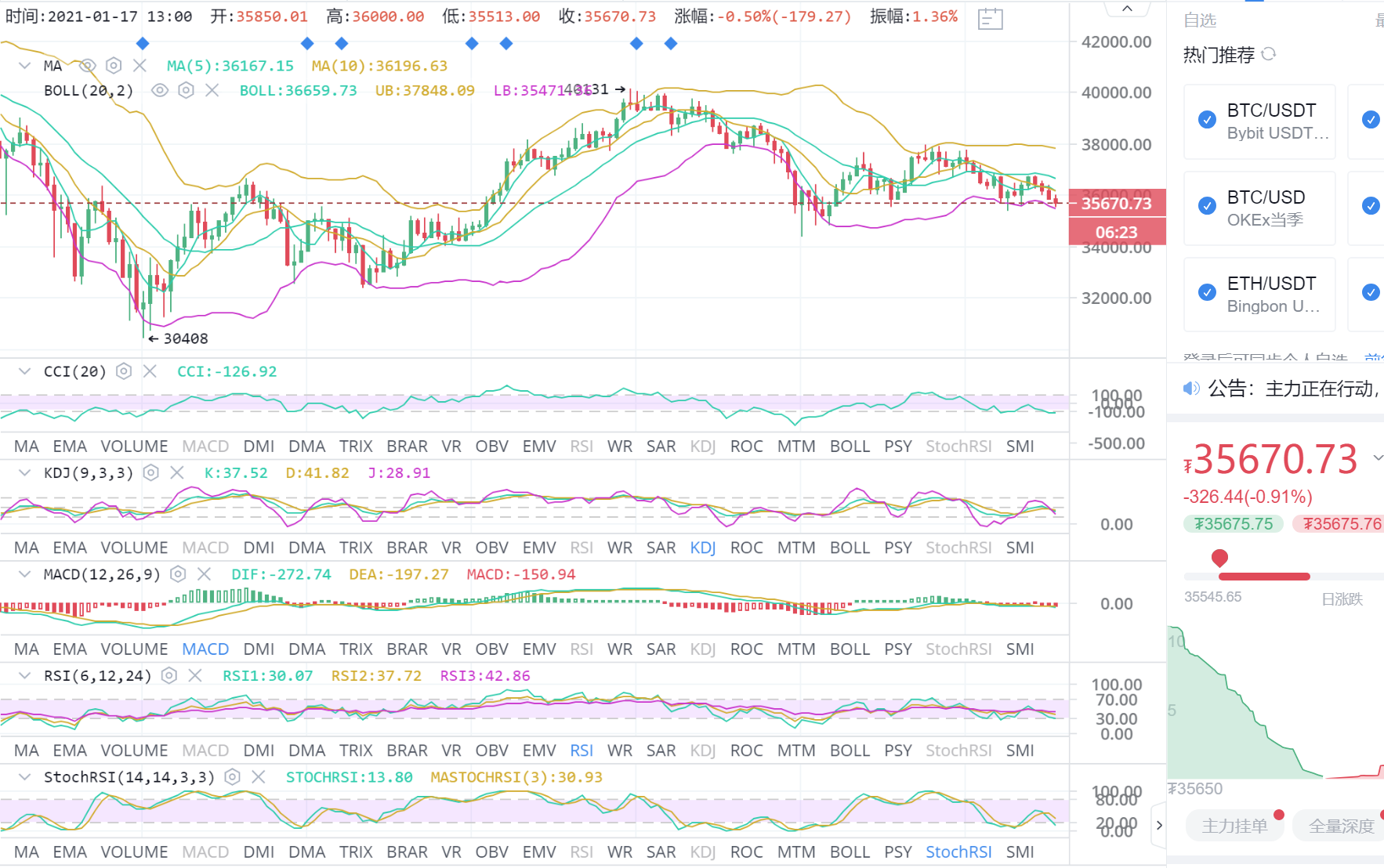Uncheck the BTC/USDT Bybit checkbox
The height and width of the screenshot is (868, 1384).
tap(1207, 120)
